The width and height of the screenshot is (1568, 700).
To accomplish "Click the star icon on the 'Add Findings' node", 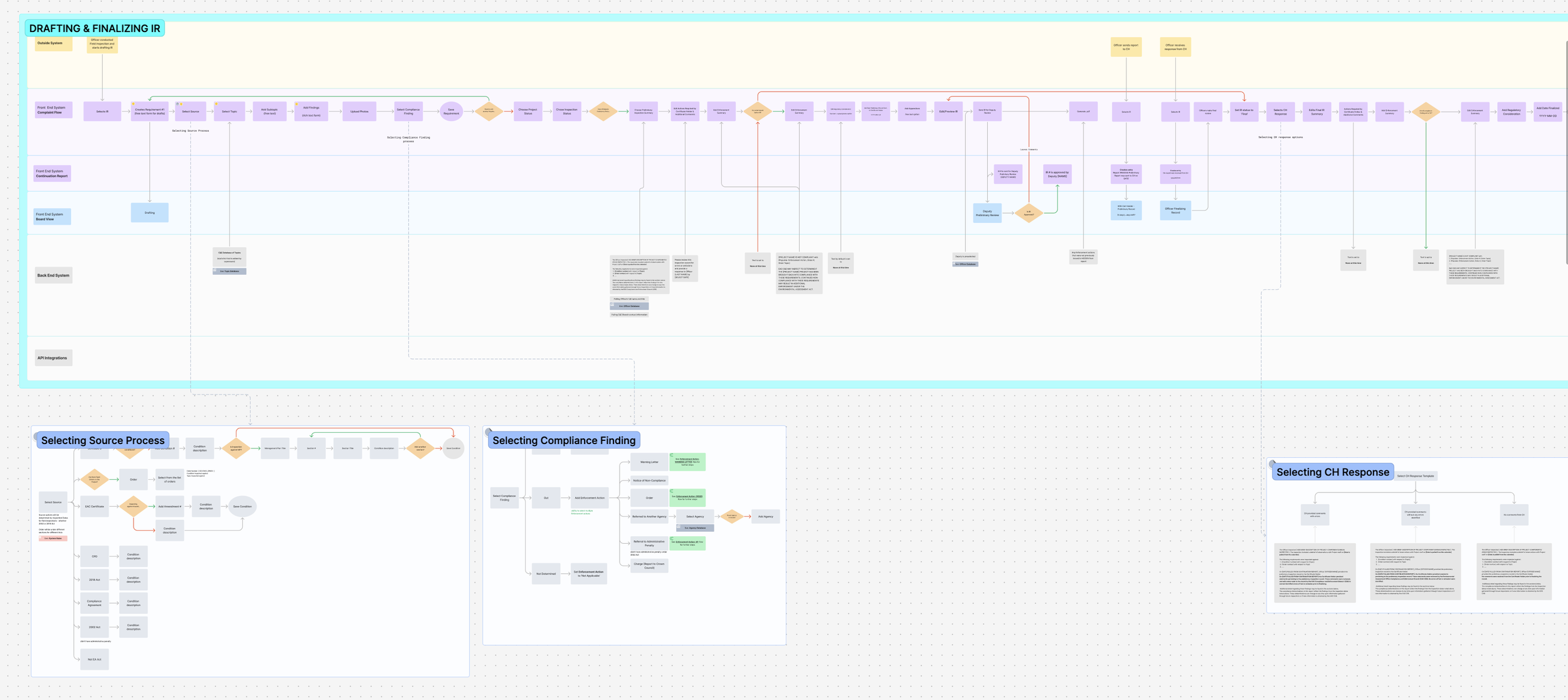I will [297, 104].
